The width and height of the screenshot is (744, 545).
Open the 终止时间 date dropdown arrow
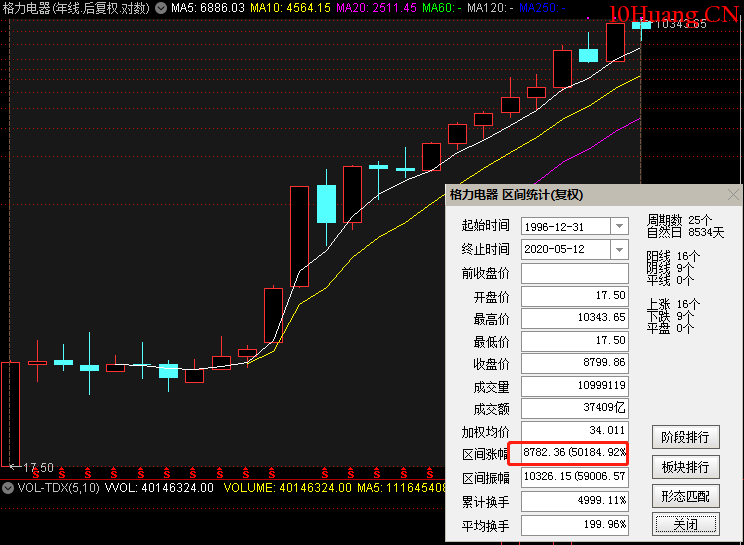[619, 249]
